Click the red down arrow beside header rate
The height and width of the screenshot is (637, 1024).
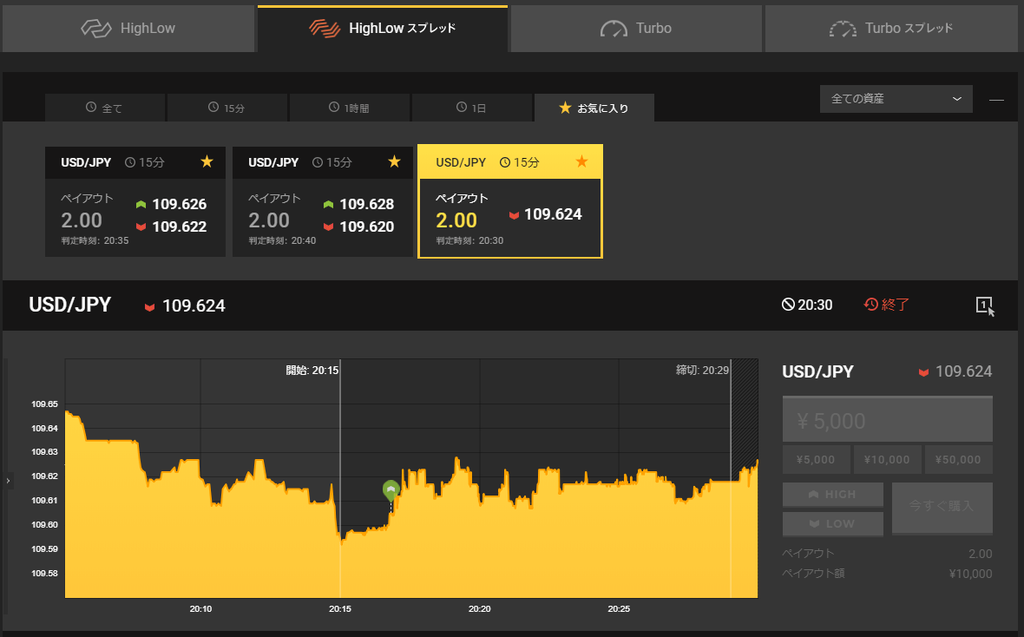tap(150, 306)
